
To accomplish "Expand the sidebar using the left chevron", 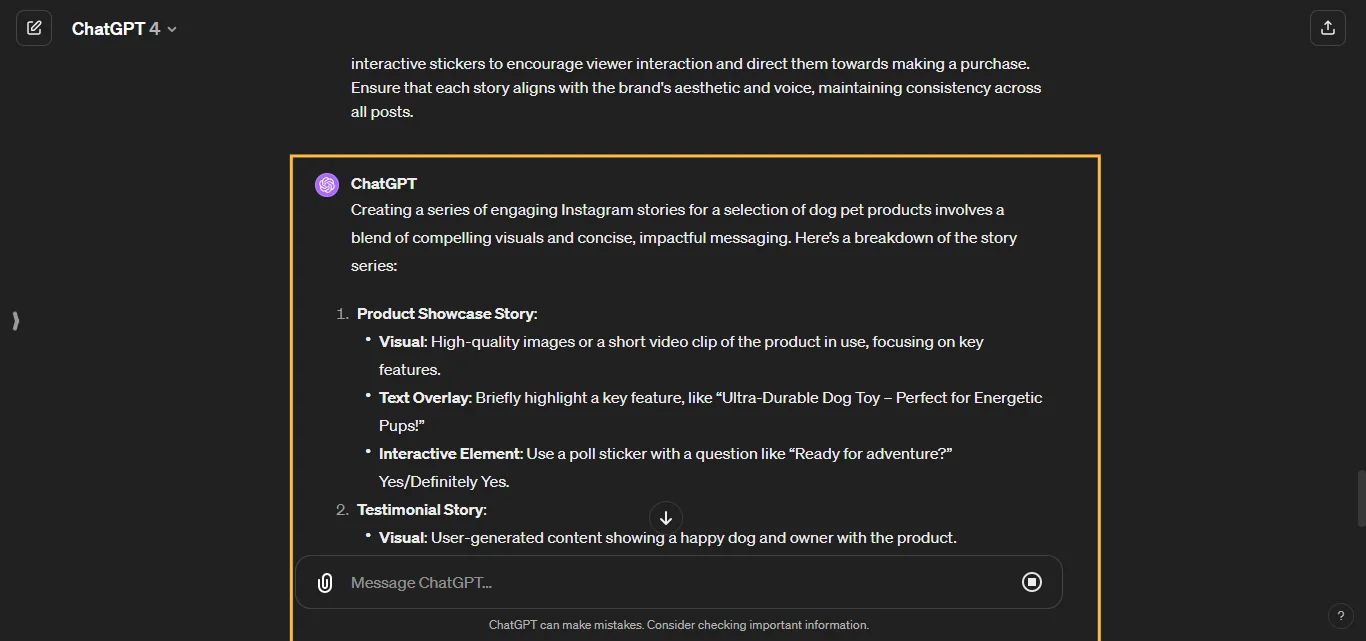I will coord(15,321).
